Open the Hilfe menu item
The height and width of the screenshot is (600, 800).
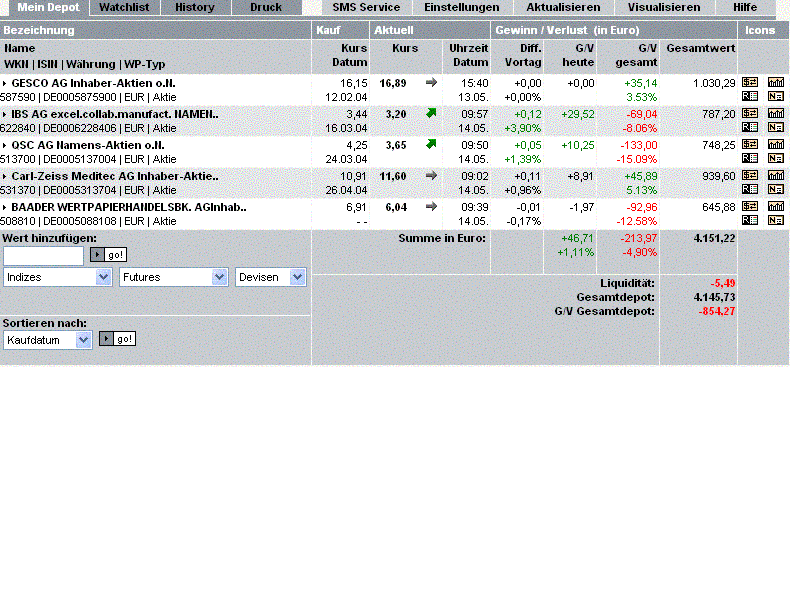[745, 7]
